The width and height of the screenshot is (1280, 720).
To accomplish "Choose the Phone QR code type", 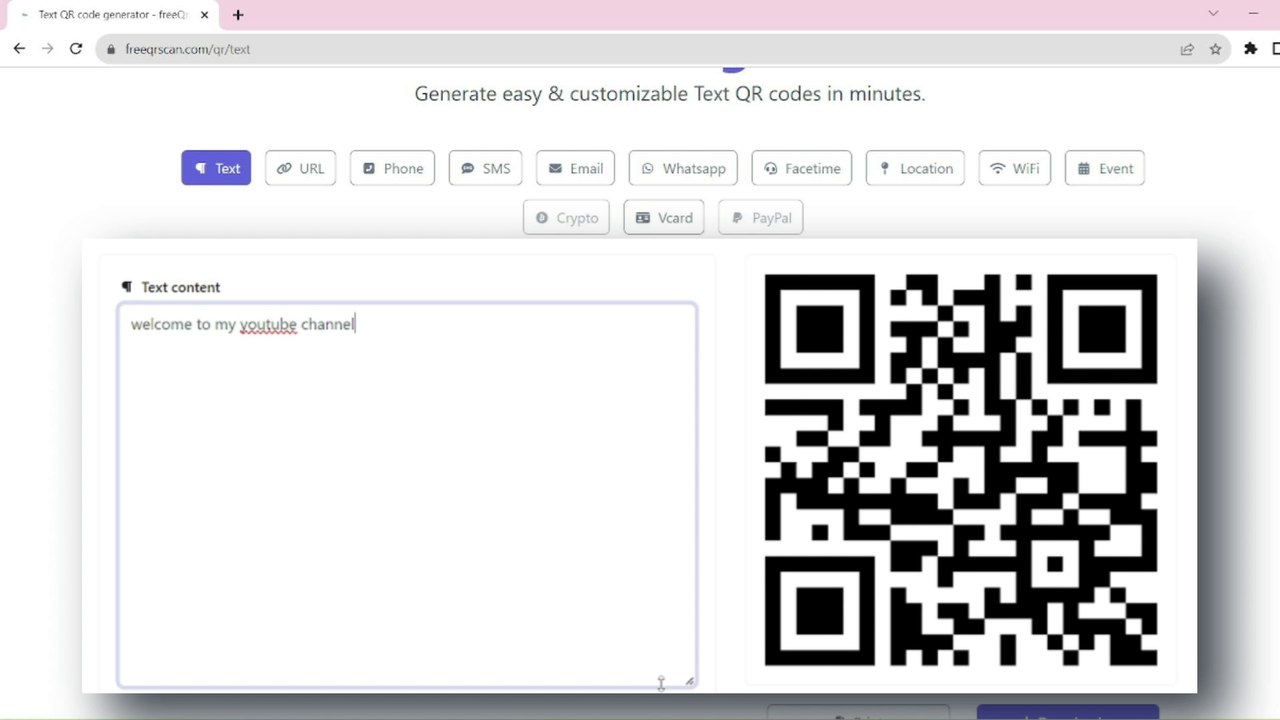I will click(x=392, y=168).
